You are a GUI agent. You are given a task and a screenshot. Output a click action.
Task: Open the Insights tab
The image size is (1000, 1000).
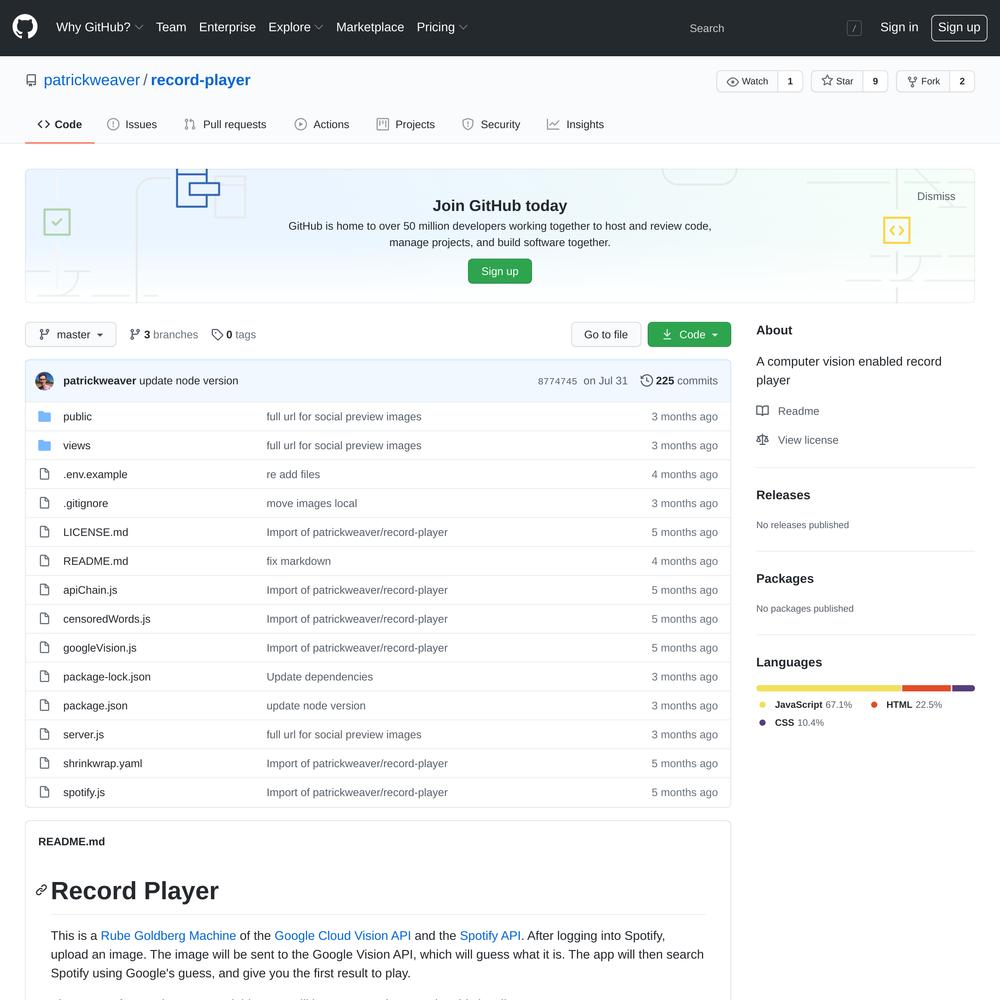(x=575, y=124)
